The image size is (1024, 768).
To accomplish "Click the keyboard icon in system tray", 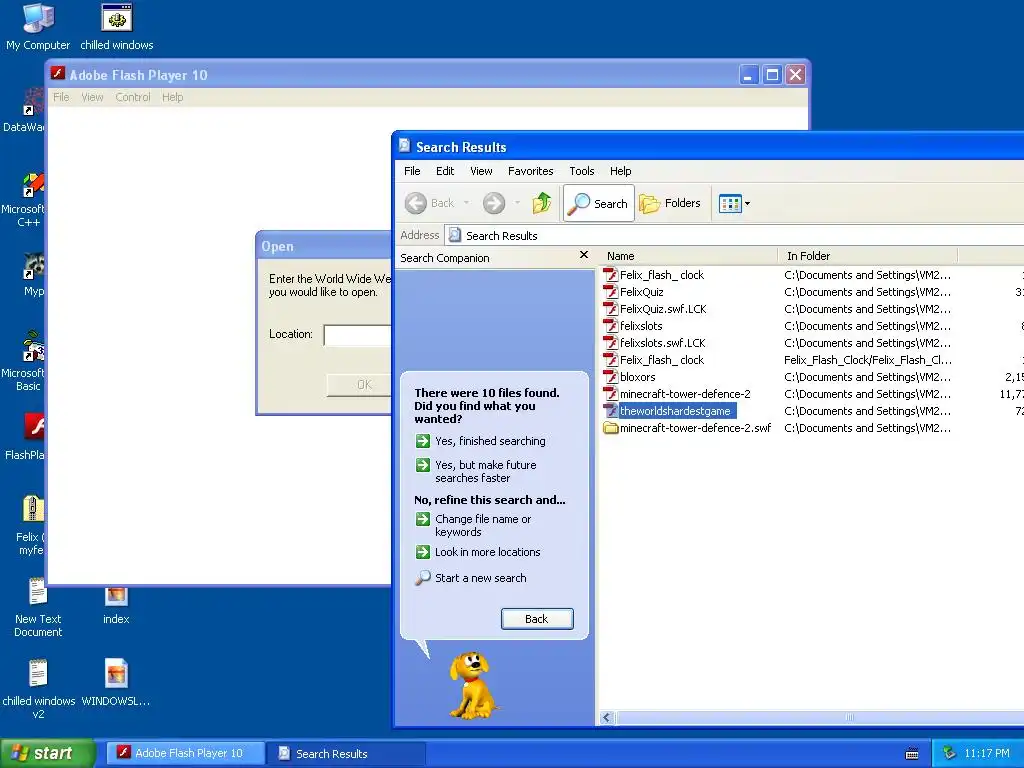I will pyautogui.click(x=912, y=754).
